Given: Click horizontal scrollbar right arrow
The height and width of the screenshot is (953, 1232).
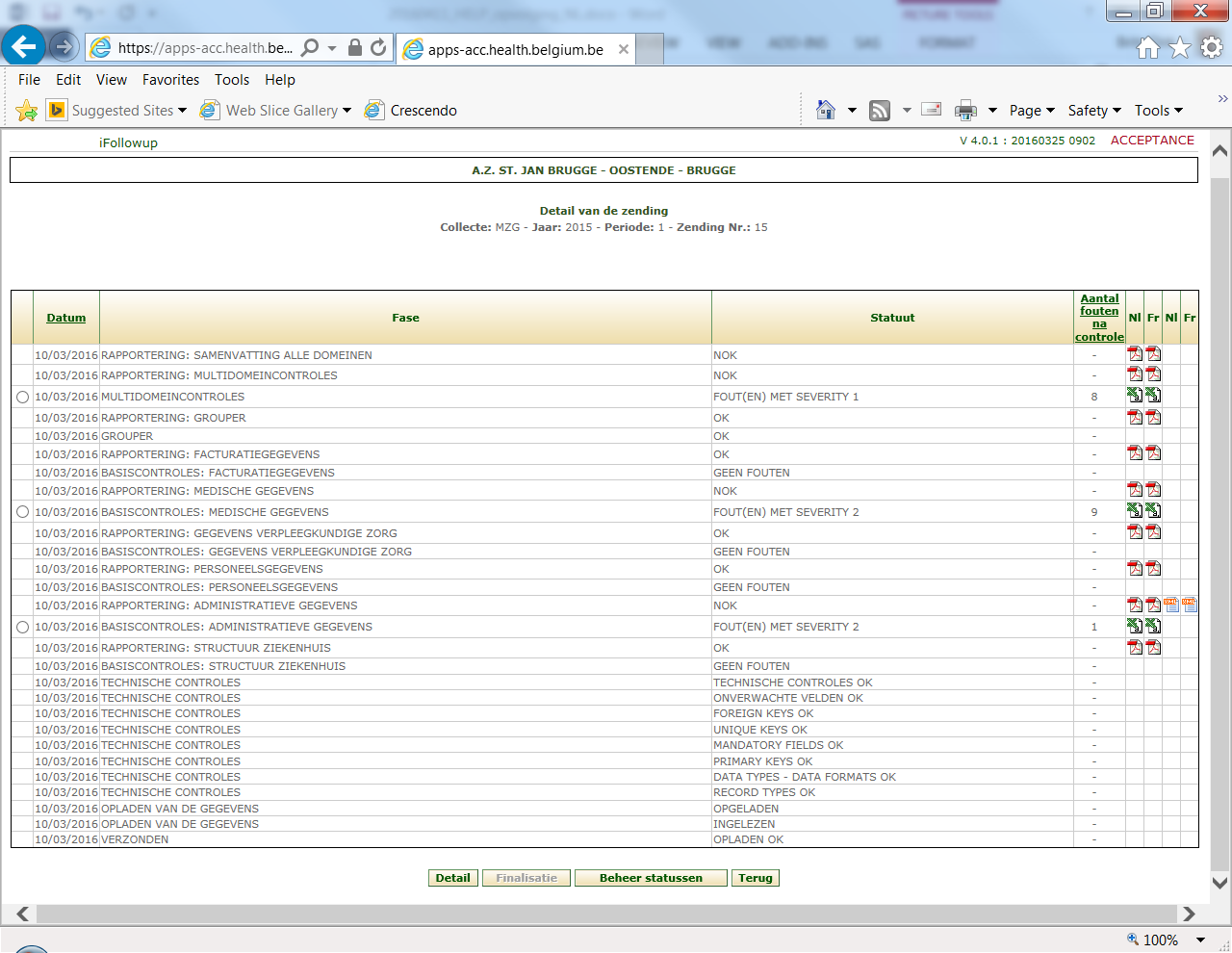Looking at the screenshot, I should [x=1189, y=914].
